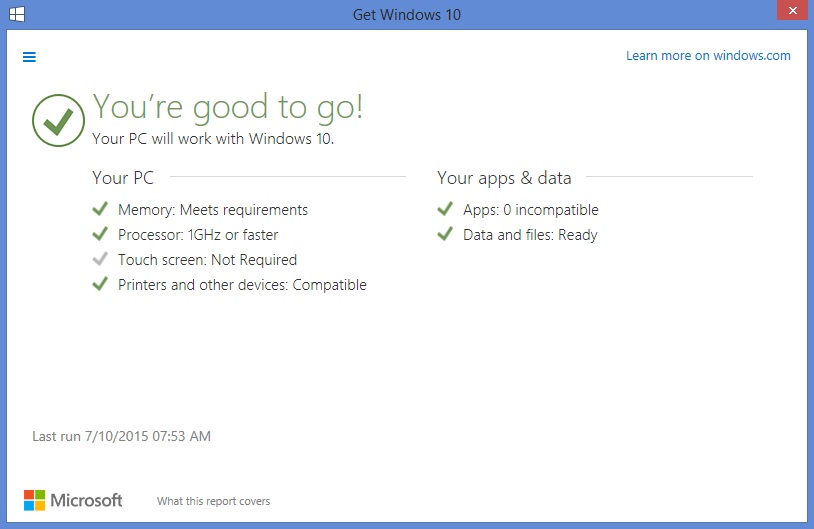This screenshot has width=814, height=529.
Task: Click the large green checkmark circle
Action: 59,120
